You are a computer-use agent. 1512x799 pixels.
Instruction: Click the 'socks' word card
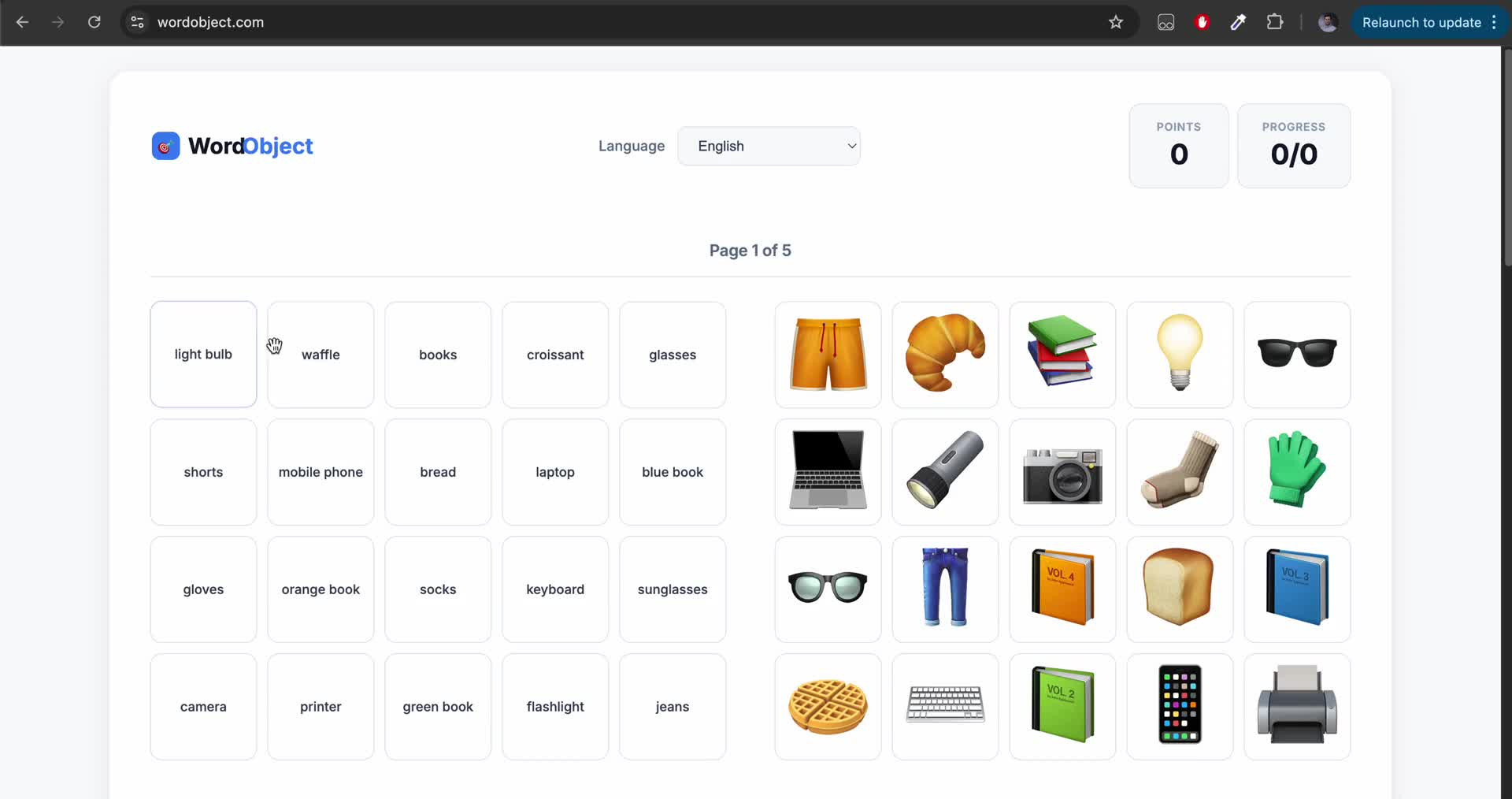pos(438,589)
